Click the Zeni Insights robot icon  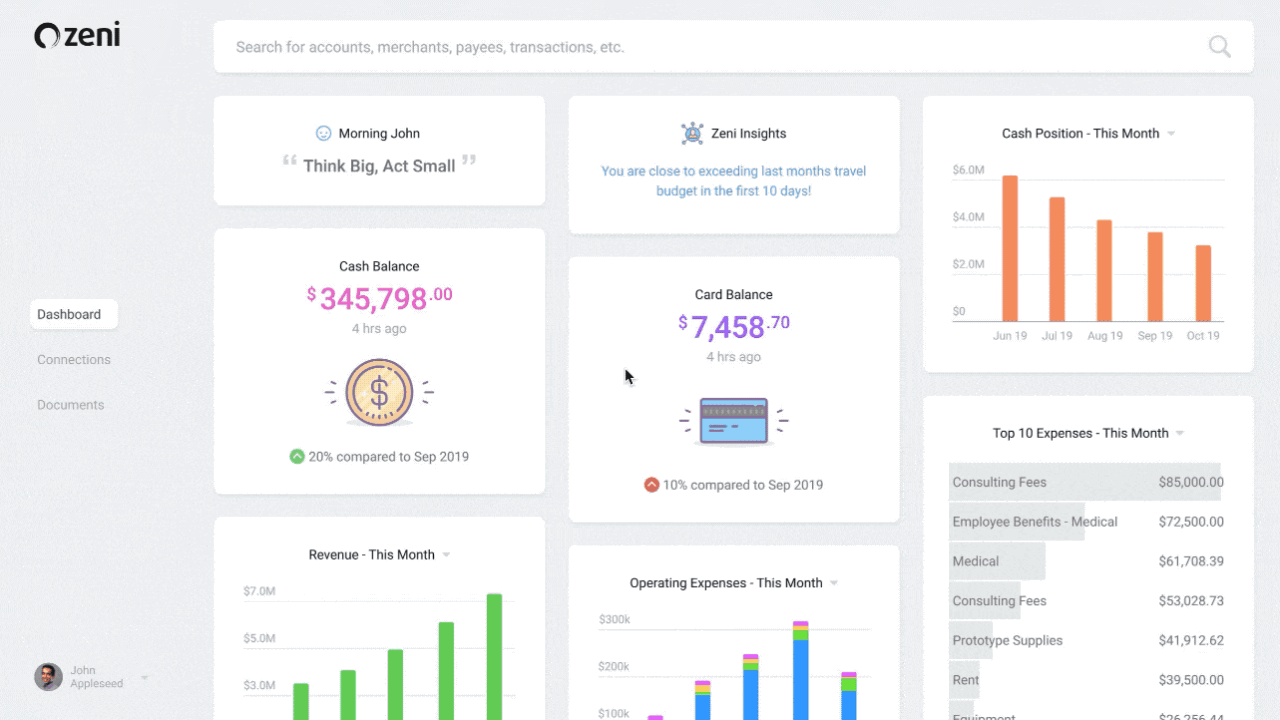[x=692, y=133]
